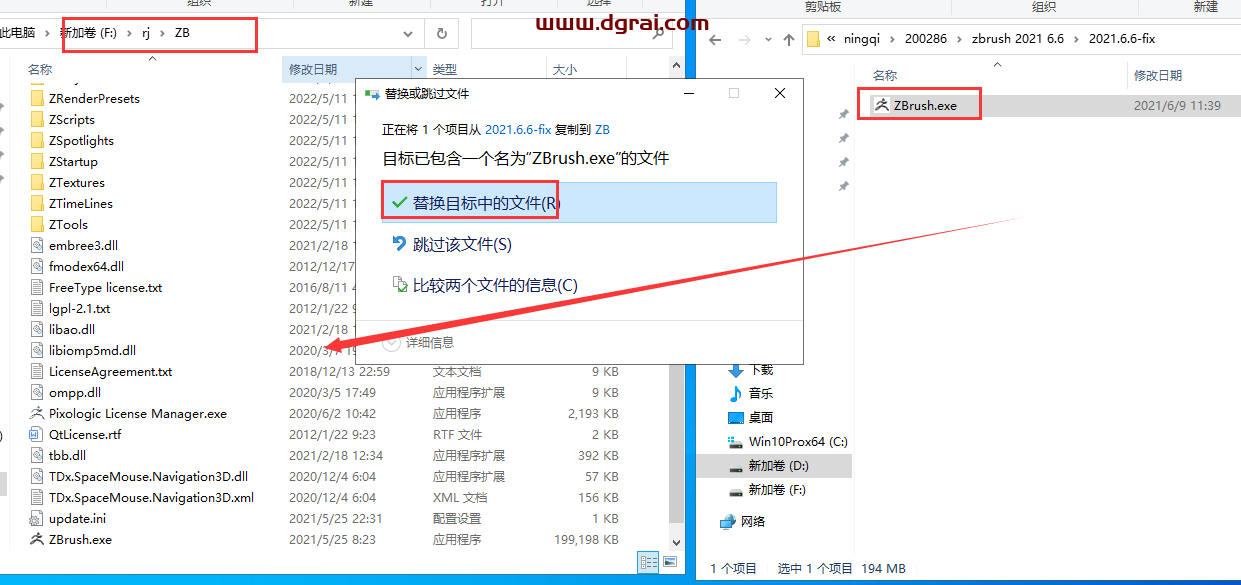
Task: Select the ZTools folder icon
Action: click(38, 224)
